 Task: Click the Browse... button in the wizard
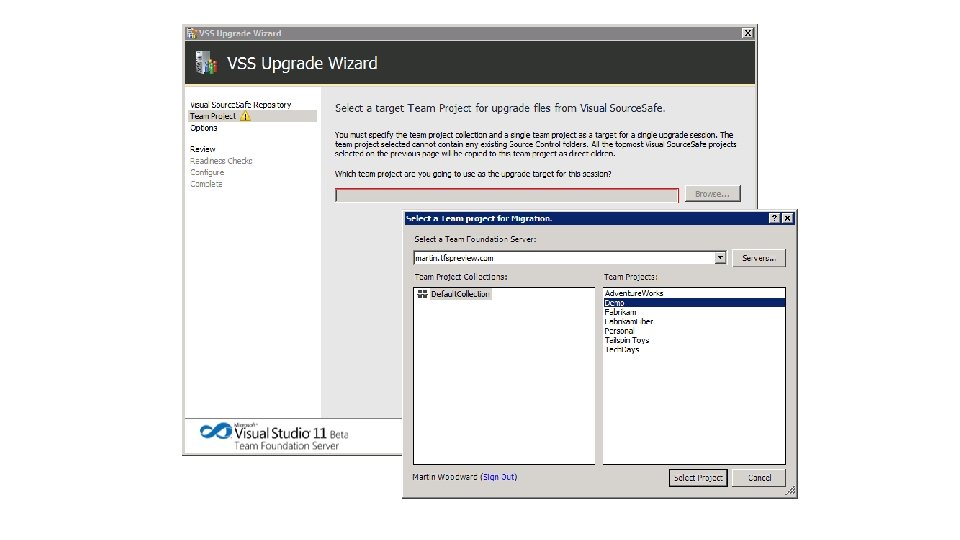[713, 193]
